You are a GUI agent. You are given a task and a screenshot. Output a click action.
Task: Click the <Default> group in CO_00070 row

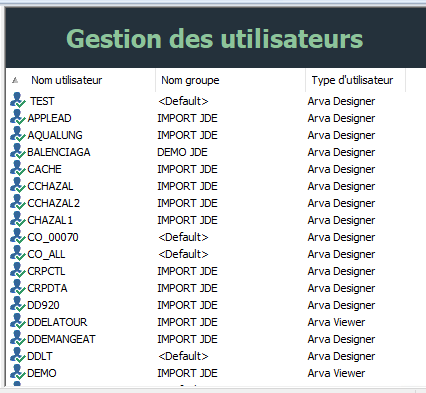(183, 237)
